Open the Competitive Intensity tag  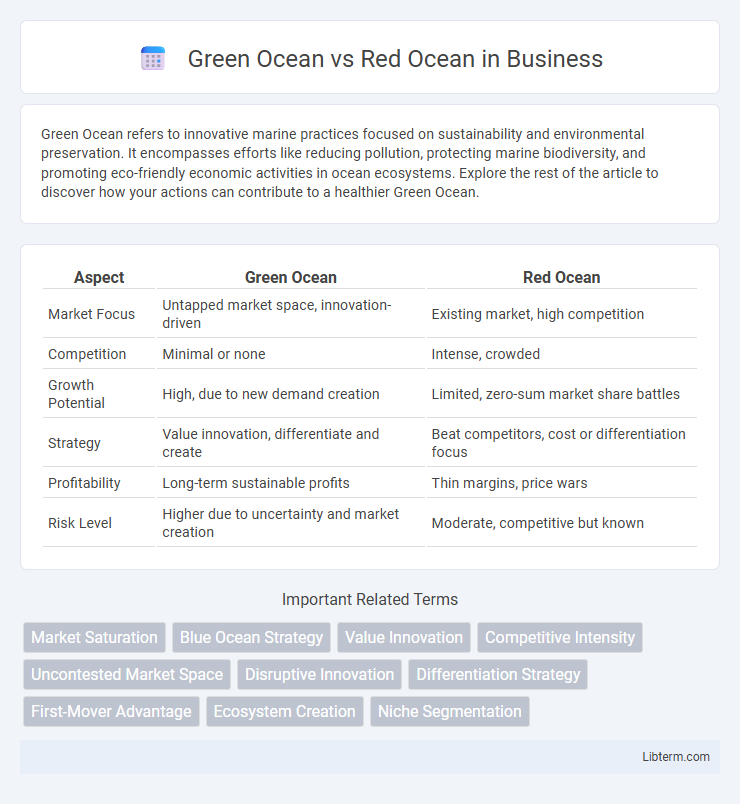tap(559, 637)
